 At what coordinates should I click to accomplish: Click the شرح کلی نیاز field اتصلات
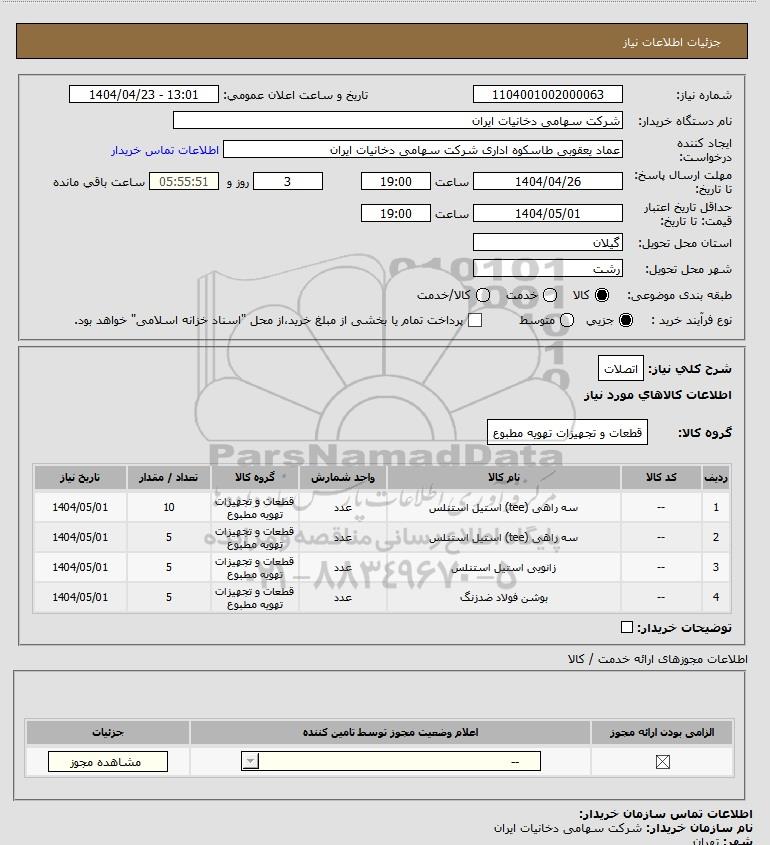pos(621,369)
